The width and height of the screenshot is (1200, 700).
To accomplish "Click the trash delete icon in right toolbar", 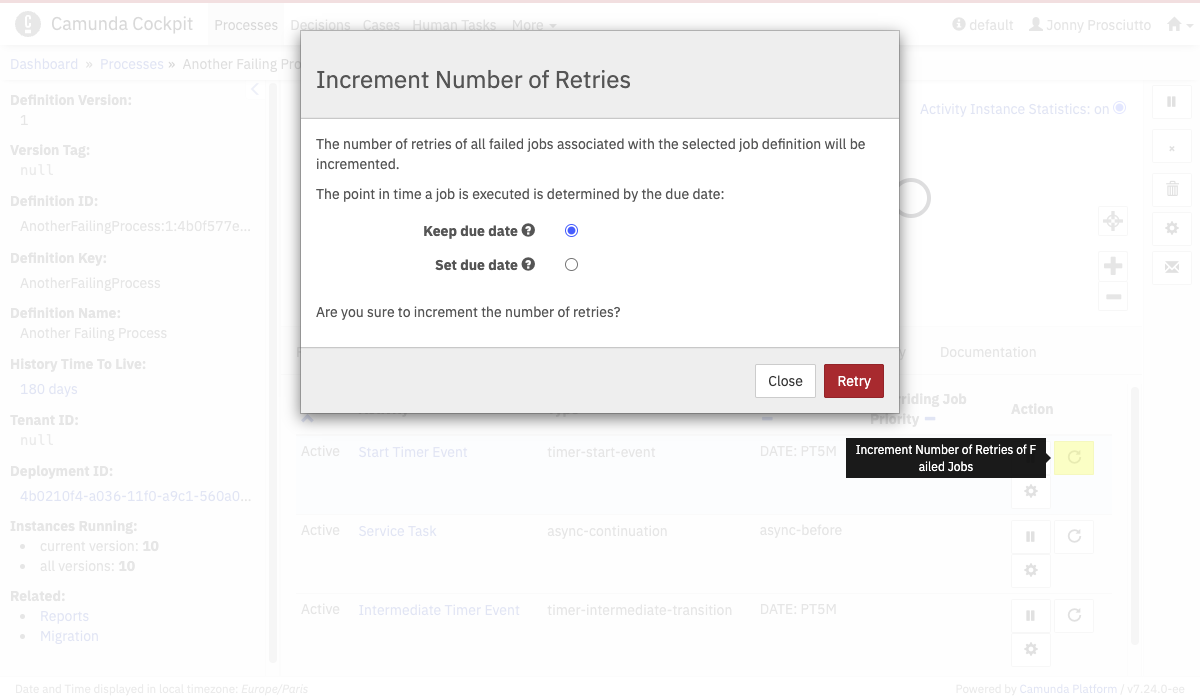I will (x=1172, y=188).
